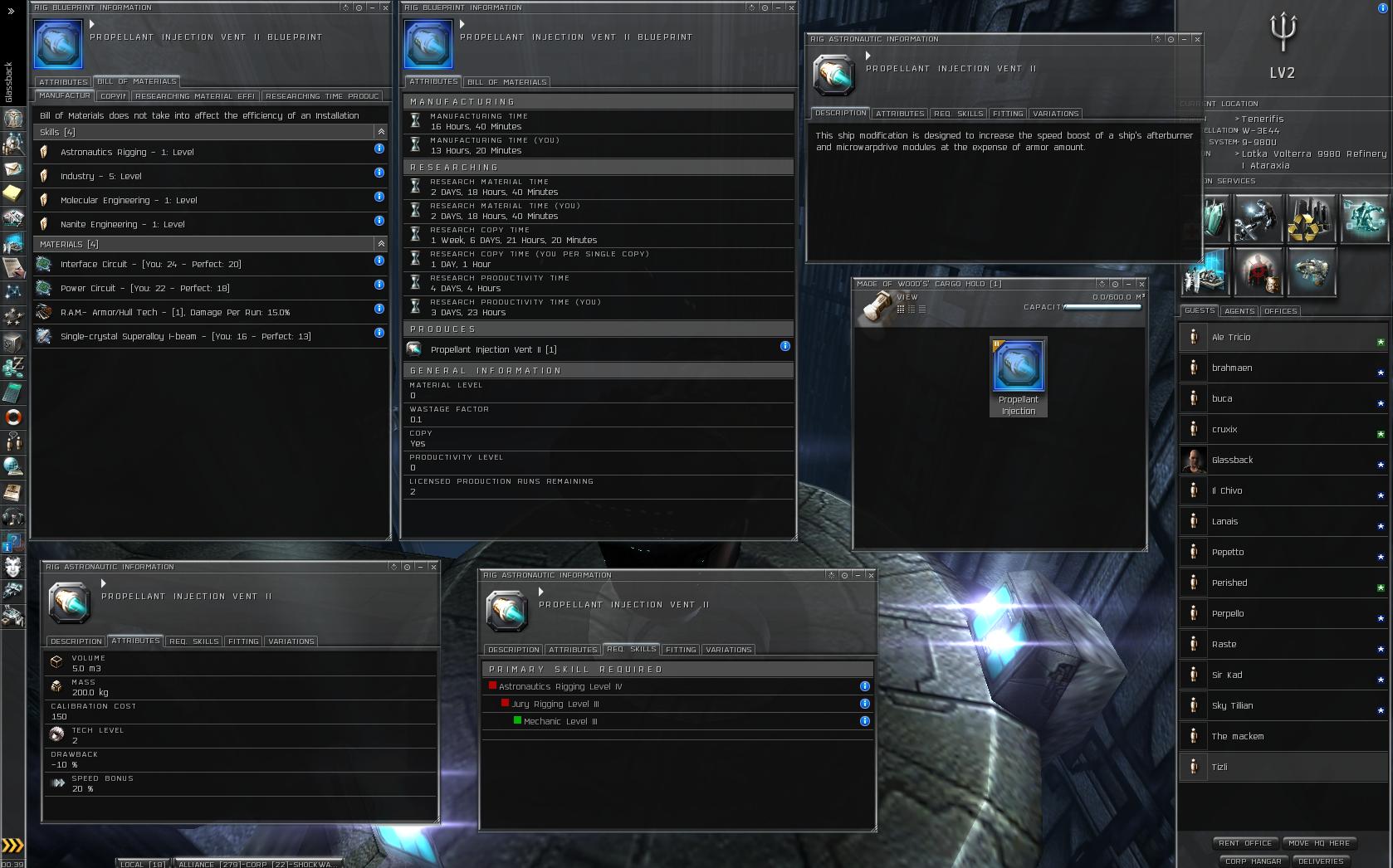The height and width of the screenshot is (868, 1393).
Task: Open the reprocessing plant recycle-symbol service
Action: 1312,217
